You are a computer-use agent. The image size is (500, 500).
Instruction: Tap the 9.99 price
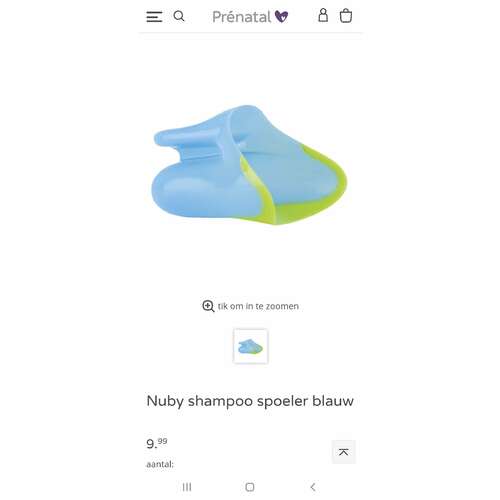(x=157, y=443)
